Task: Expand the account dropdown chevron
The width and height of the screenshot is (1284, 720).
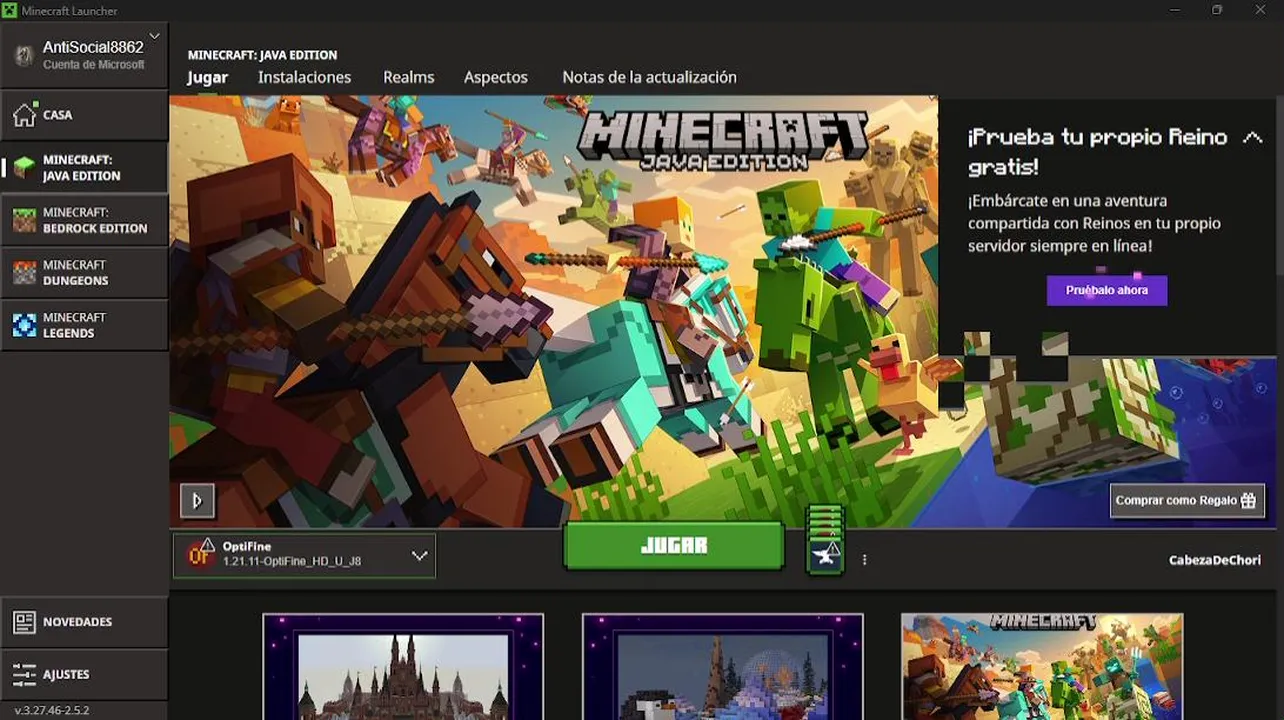Action: 154,37
